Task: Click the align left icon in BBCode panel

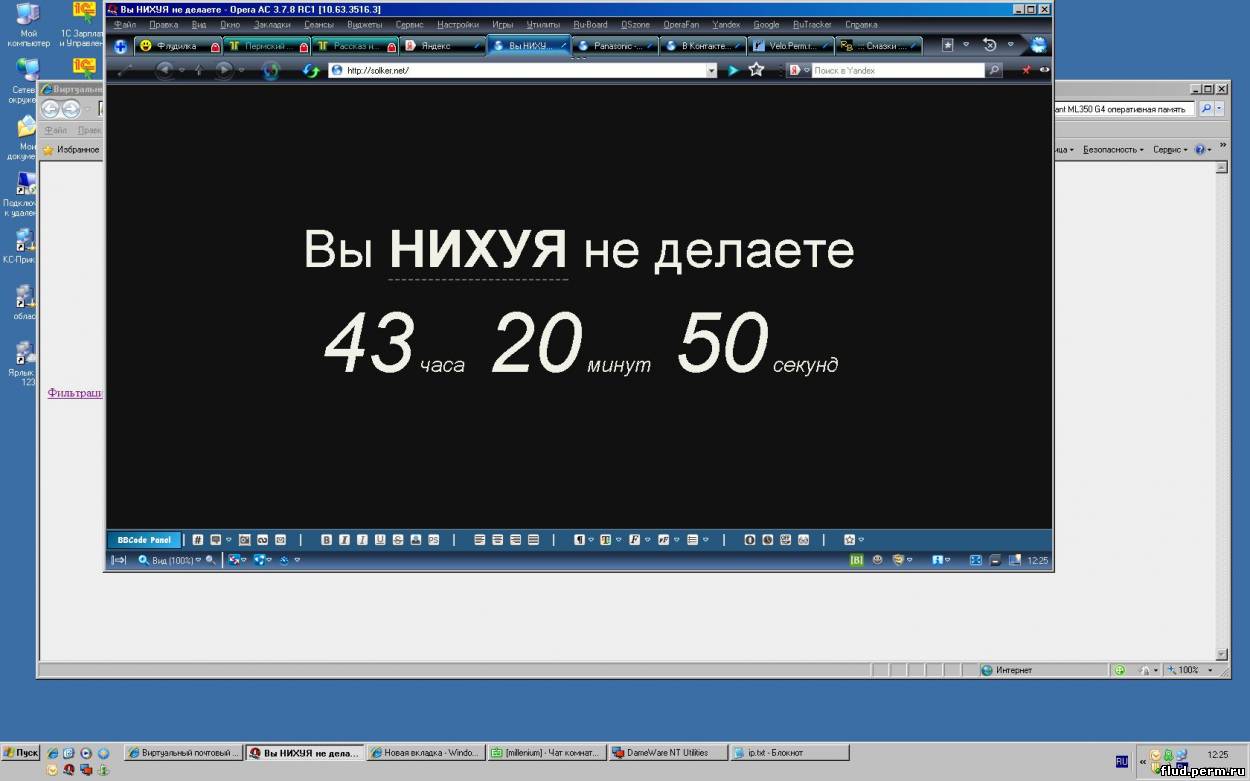Action: 480,540
